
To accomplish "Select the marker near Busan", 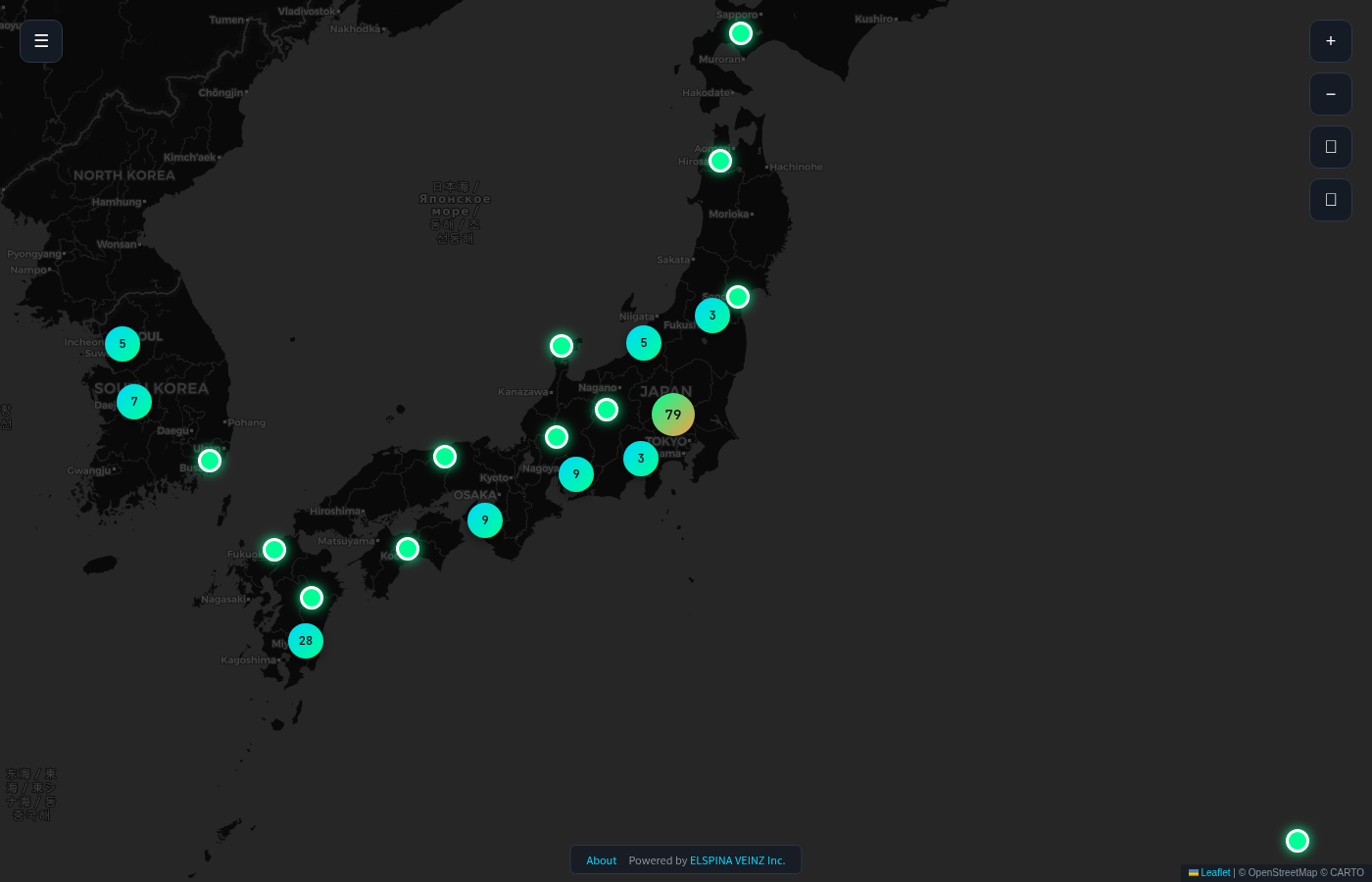I will pyautogui.click(x=210, y=461).
